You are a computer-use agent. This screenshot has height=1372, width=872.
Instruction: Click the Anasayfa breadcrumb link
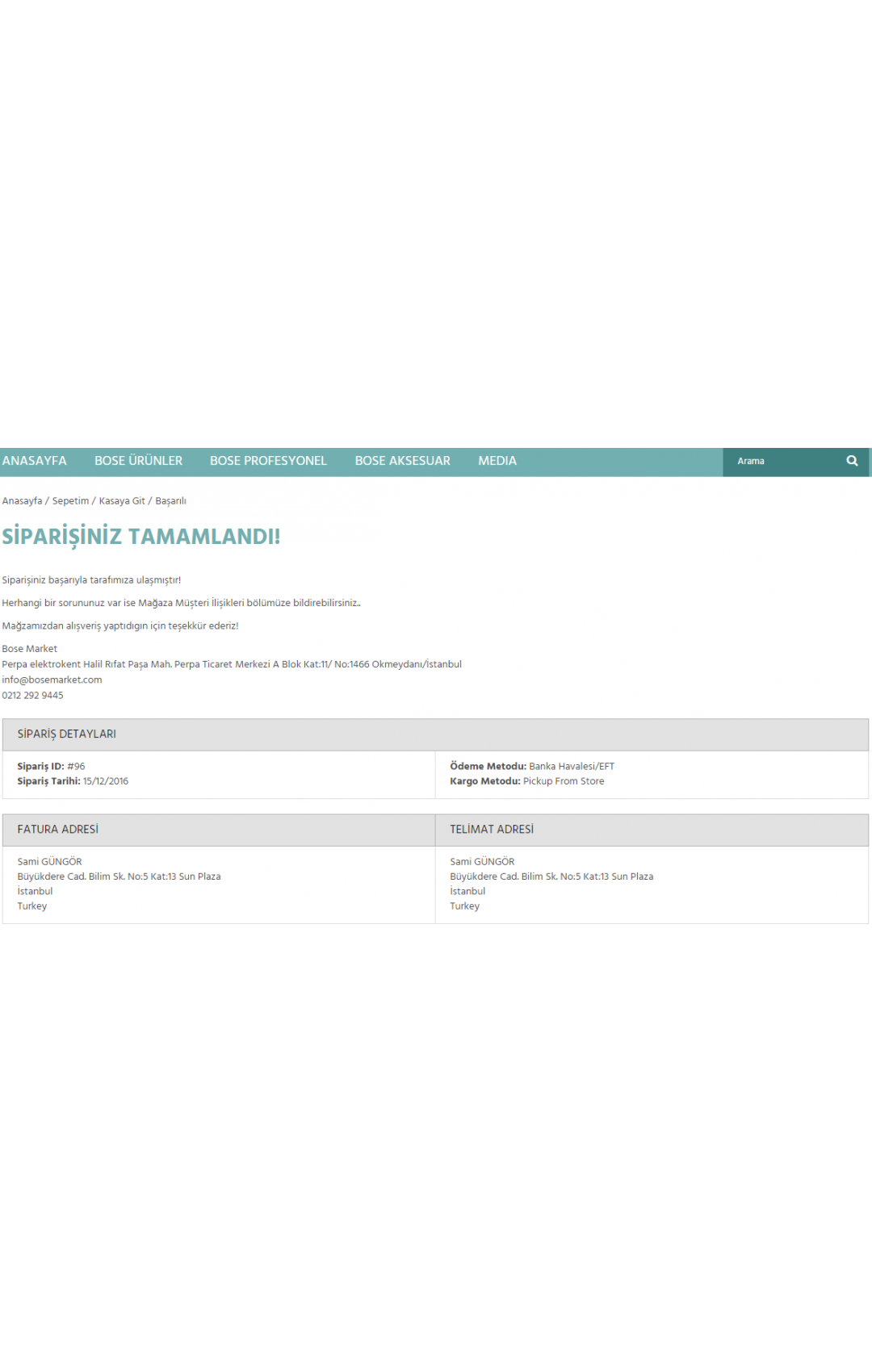(22, 501)
